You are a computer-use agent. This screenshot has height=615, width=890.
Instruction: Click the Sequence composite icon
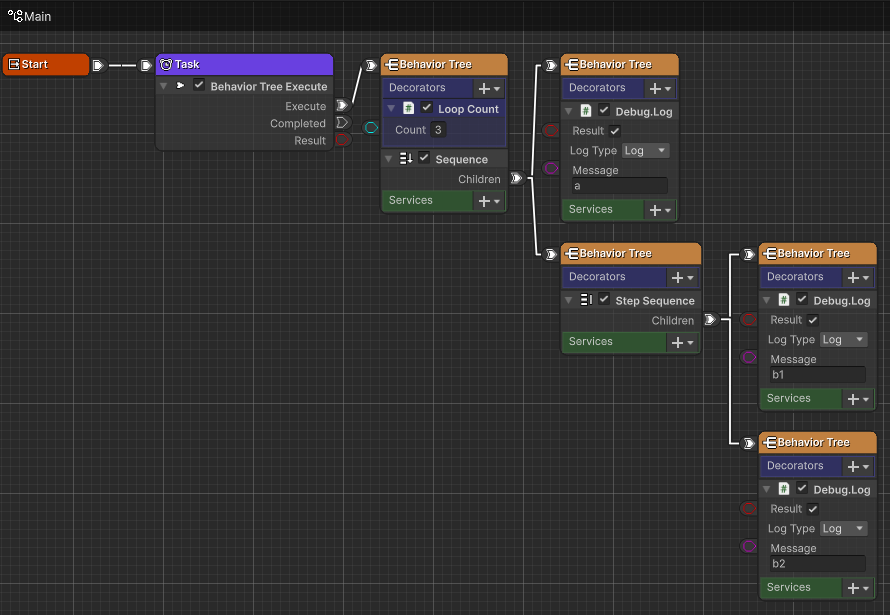406,159
